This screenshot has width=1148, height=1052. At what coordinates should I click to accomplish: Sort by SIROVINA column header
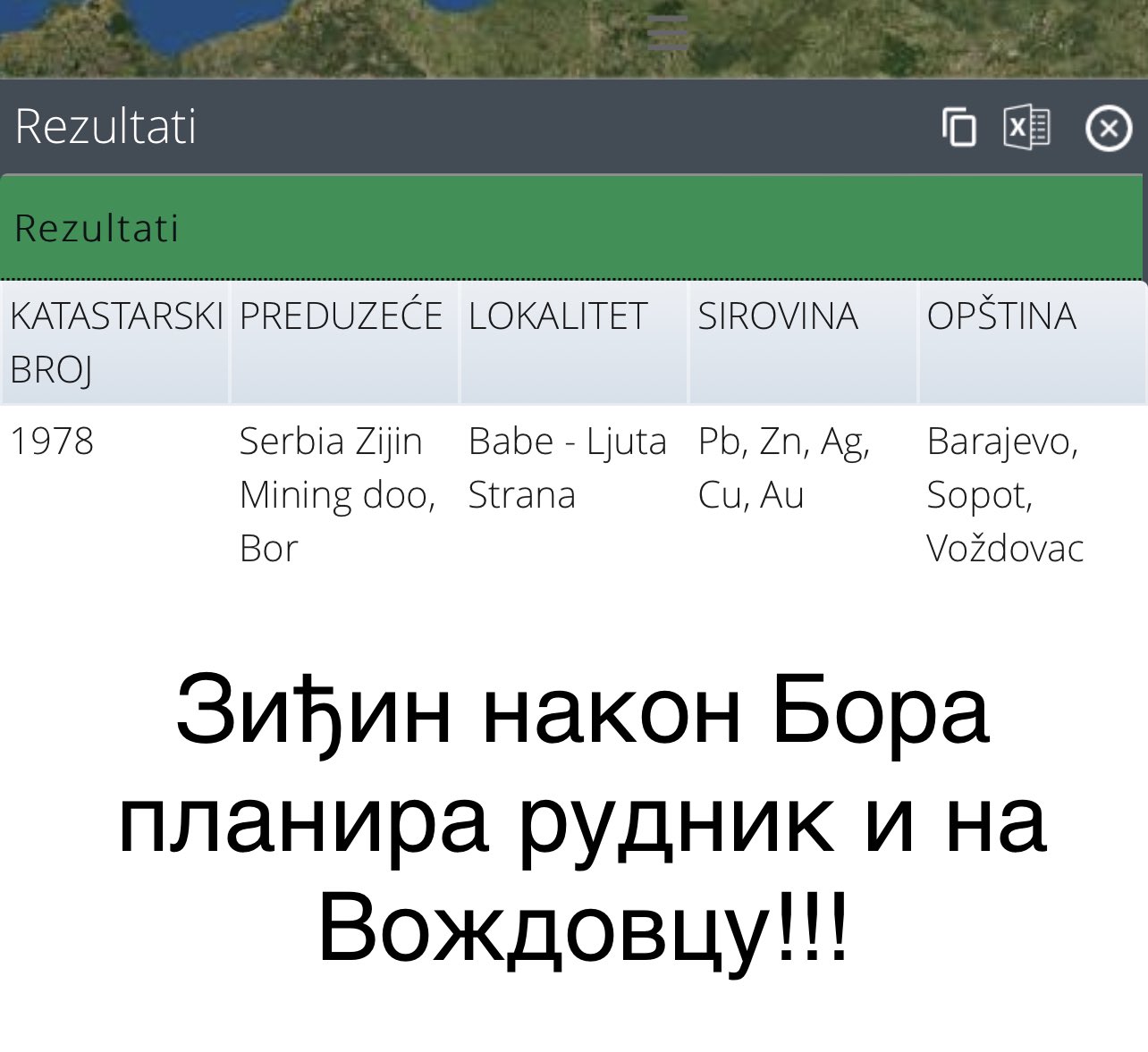(803, 342)
